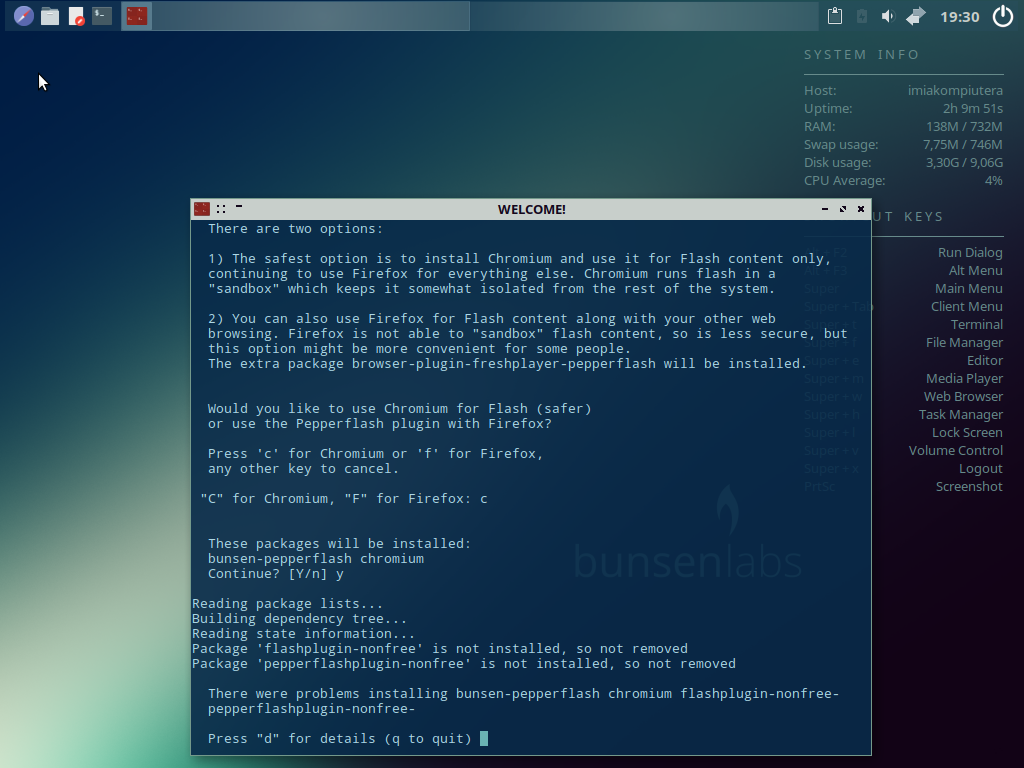Image resolution: width=1024 pixels, height=768 pixels.
Task: Open the file manager panel icon
Action: pyautogui.click(x=50, y=16)
